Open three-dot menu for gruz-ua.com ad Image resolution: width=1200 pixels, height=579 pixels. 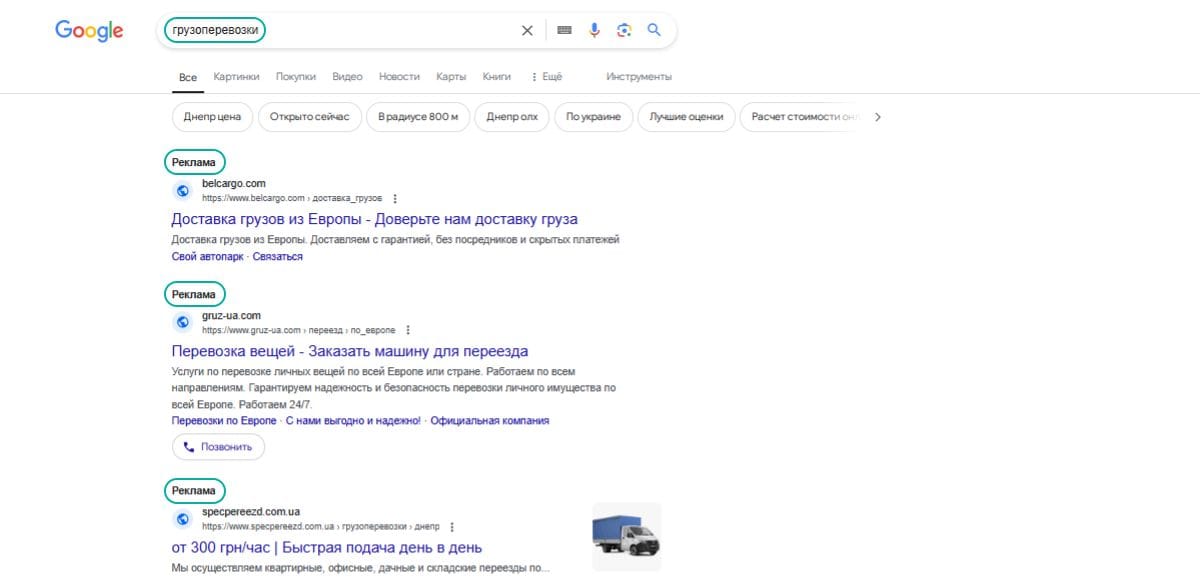[408, 330]
